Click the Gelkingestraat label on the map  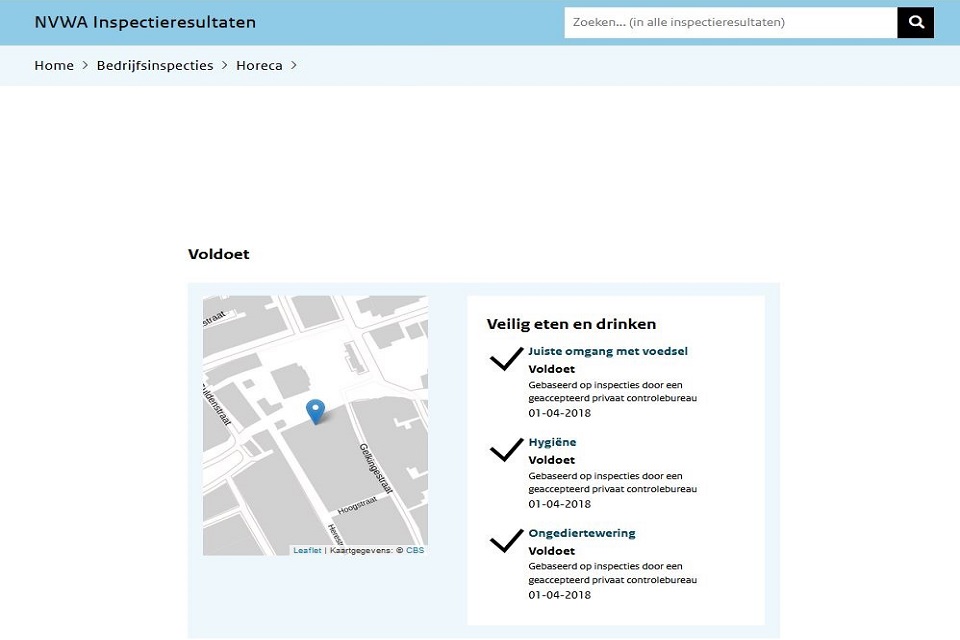[377, 468]
